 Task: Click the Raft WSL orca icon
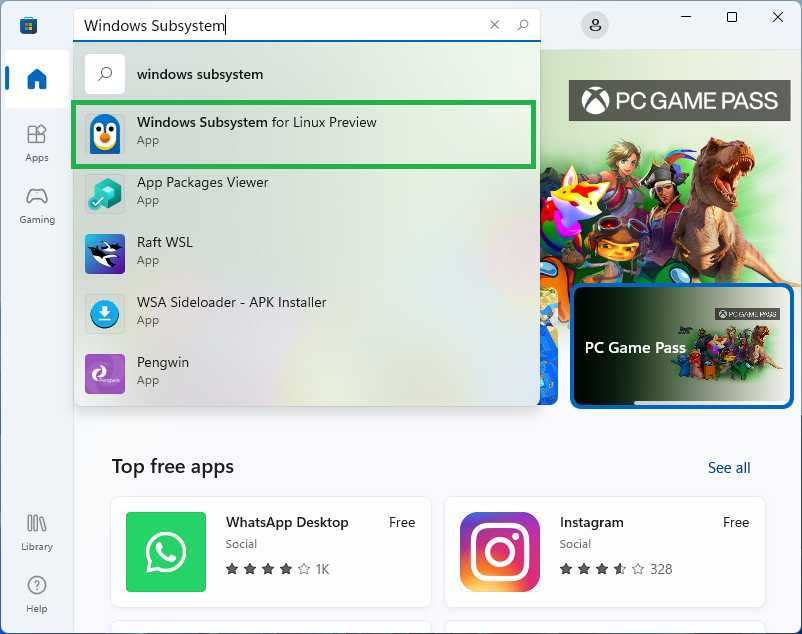tap(105, 254)
